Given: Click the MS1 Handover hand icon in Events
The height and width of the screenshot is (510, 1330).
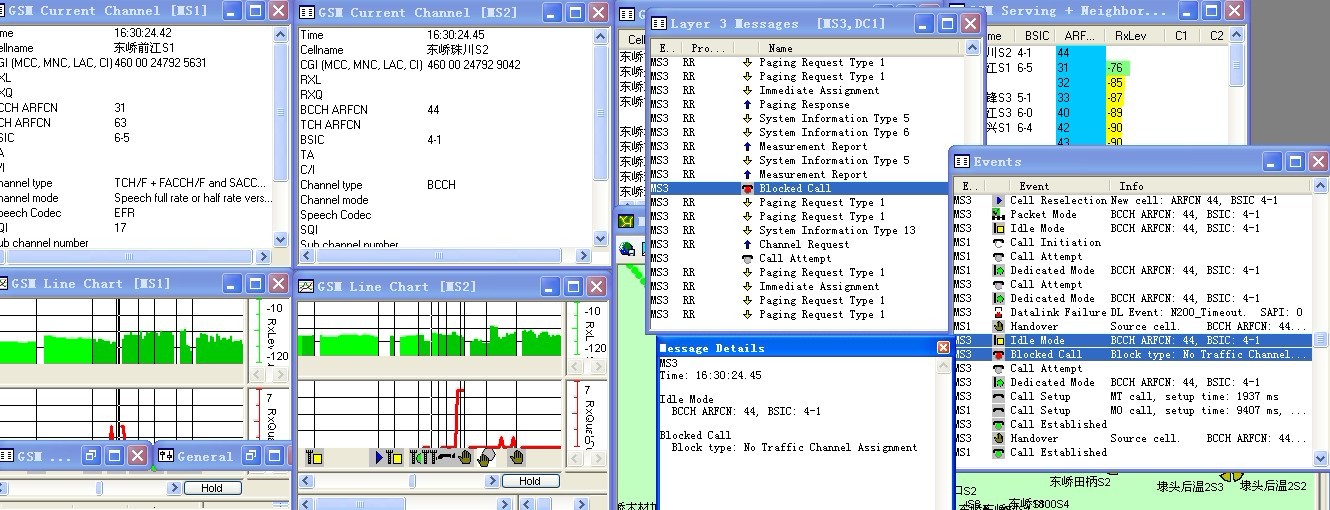Looking at the screenshot, I should click(x=998, y=326).
